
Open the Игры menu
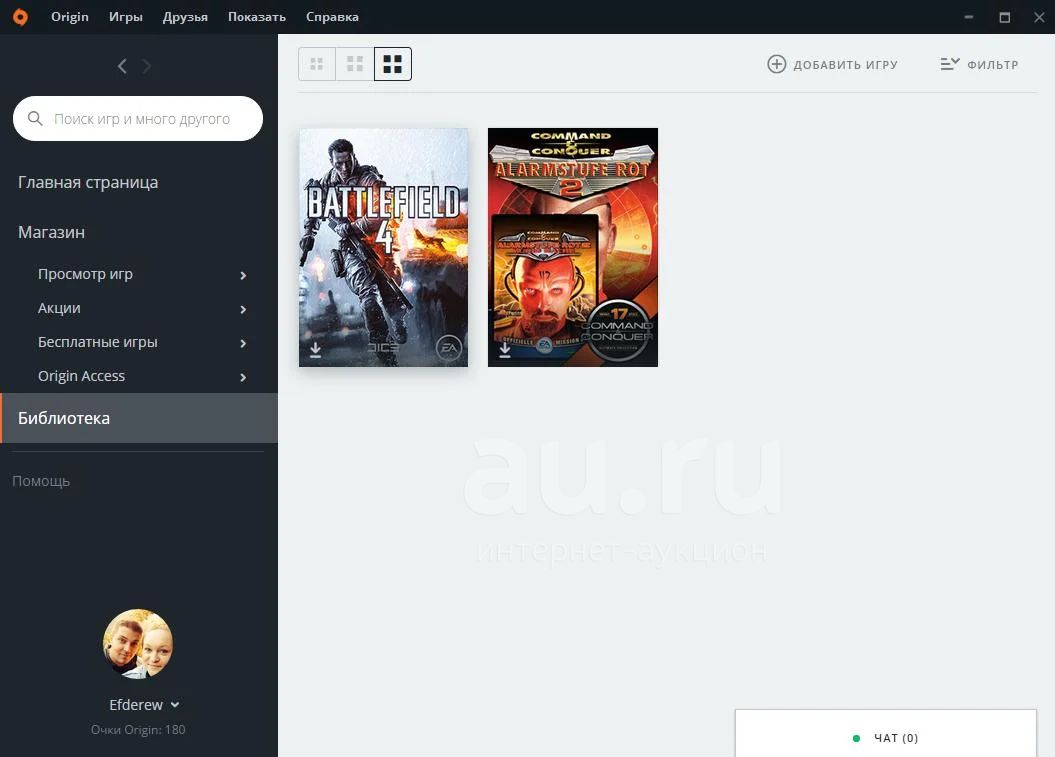[x=126, y=17]
